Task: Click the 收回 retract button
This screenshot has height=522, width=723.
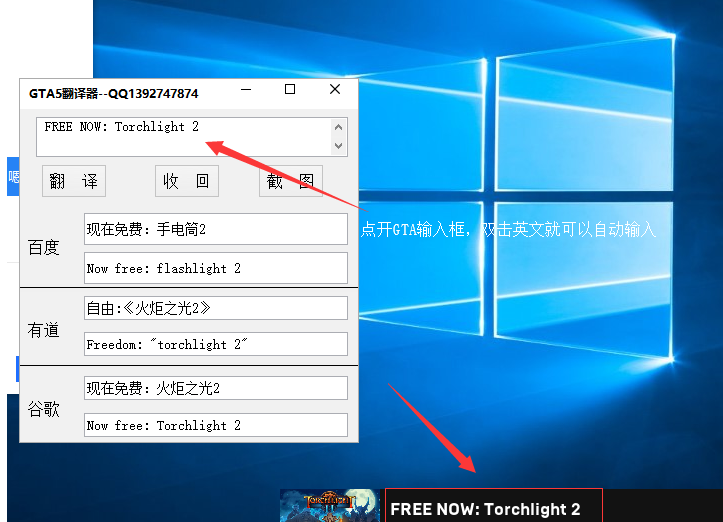Action: tap(187, 181)
